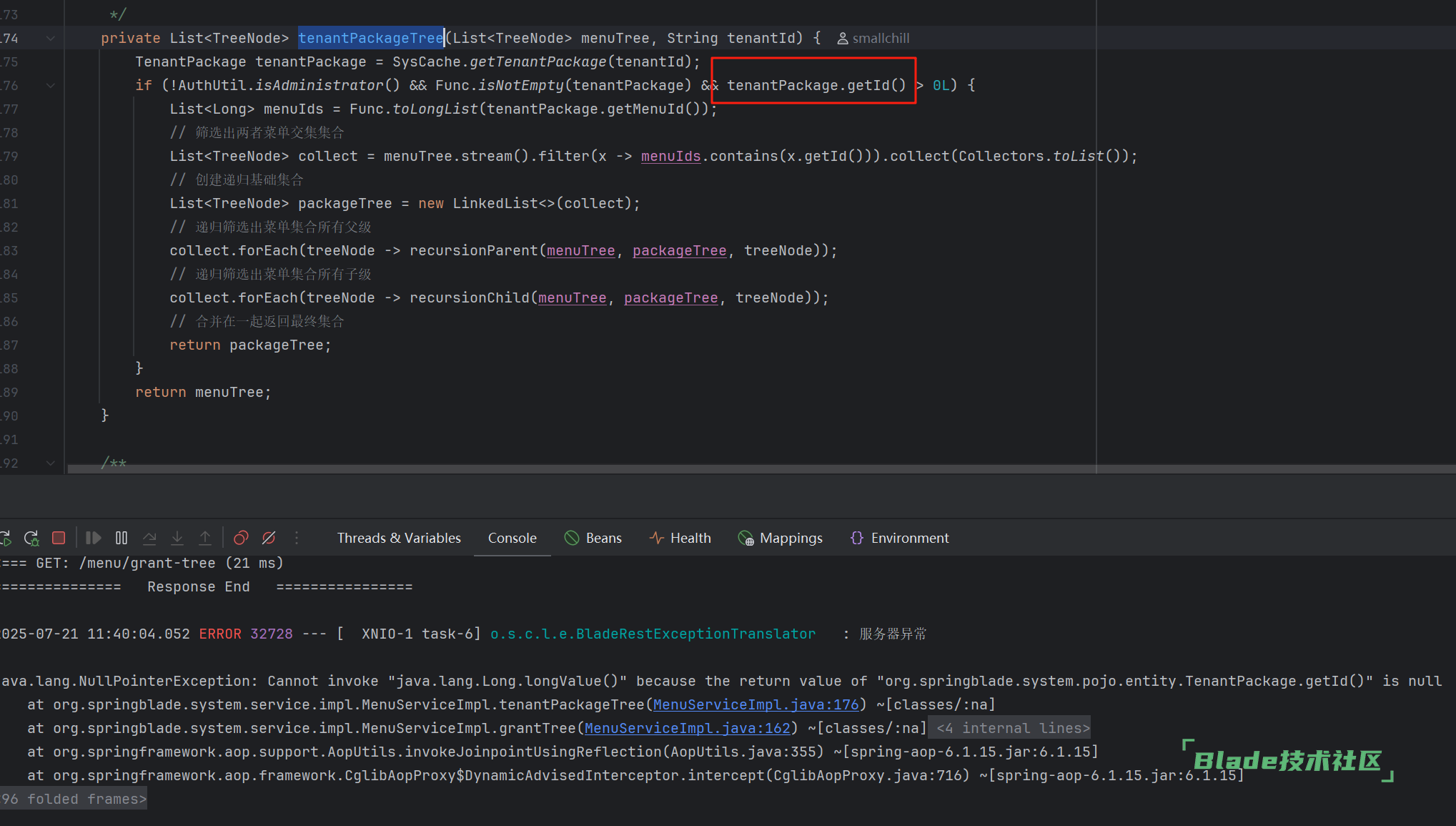This screenshot has height=826, width=1456.
Task: Open the Health tab
Action: [x=680, y=538]
